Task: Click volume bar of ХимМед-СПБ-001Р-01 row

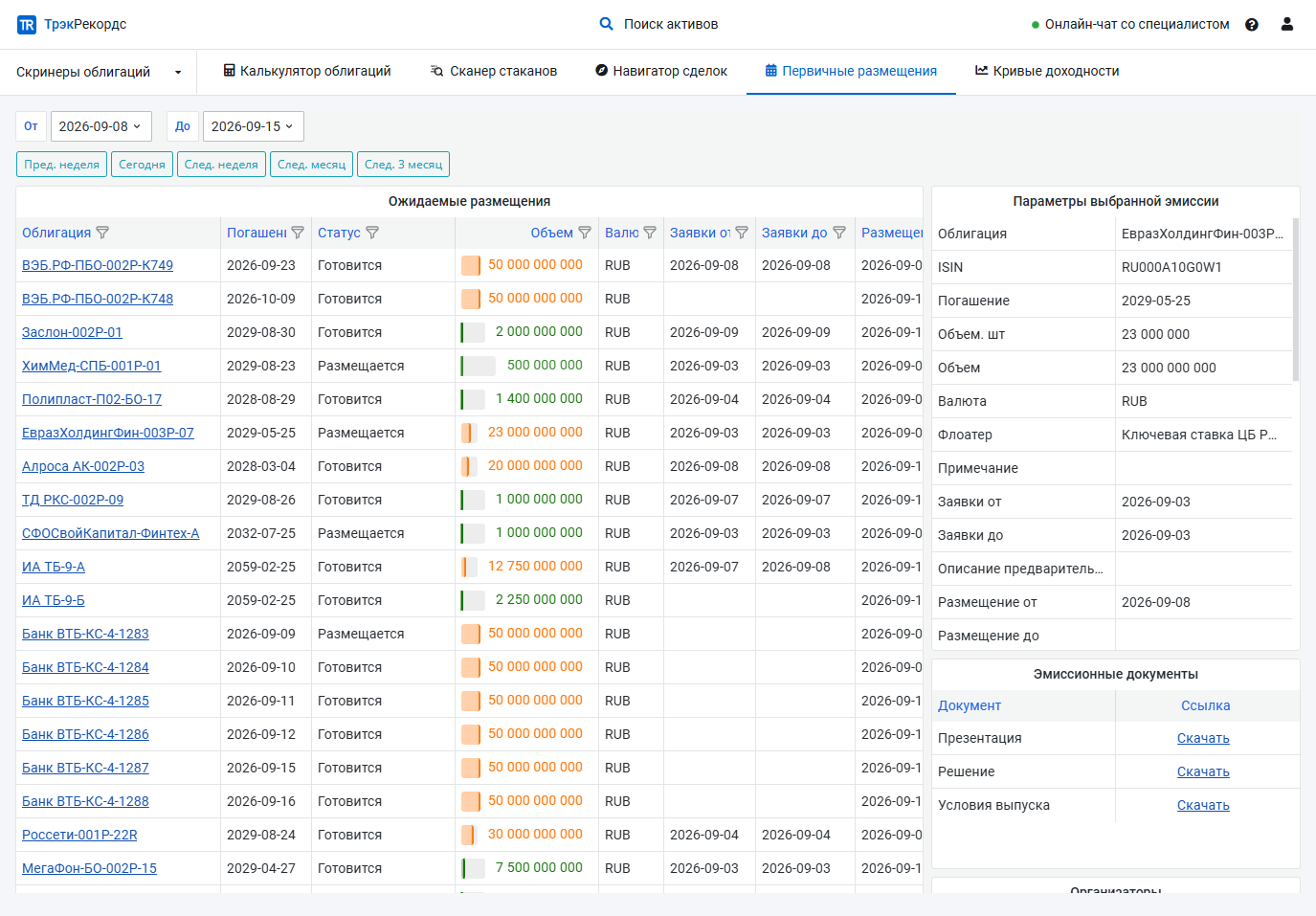Action: click(x=479, y=366)
